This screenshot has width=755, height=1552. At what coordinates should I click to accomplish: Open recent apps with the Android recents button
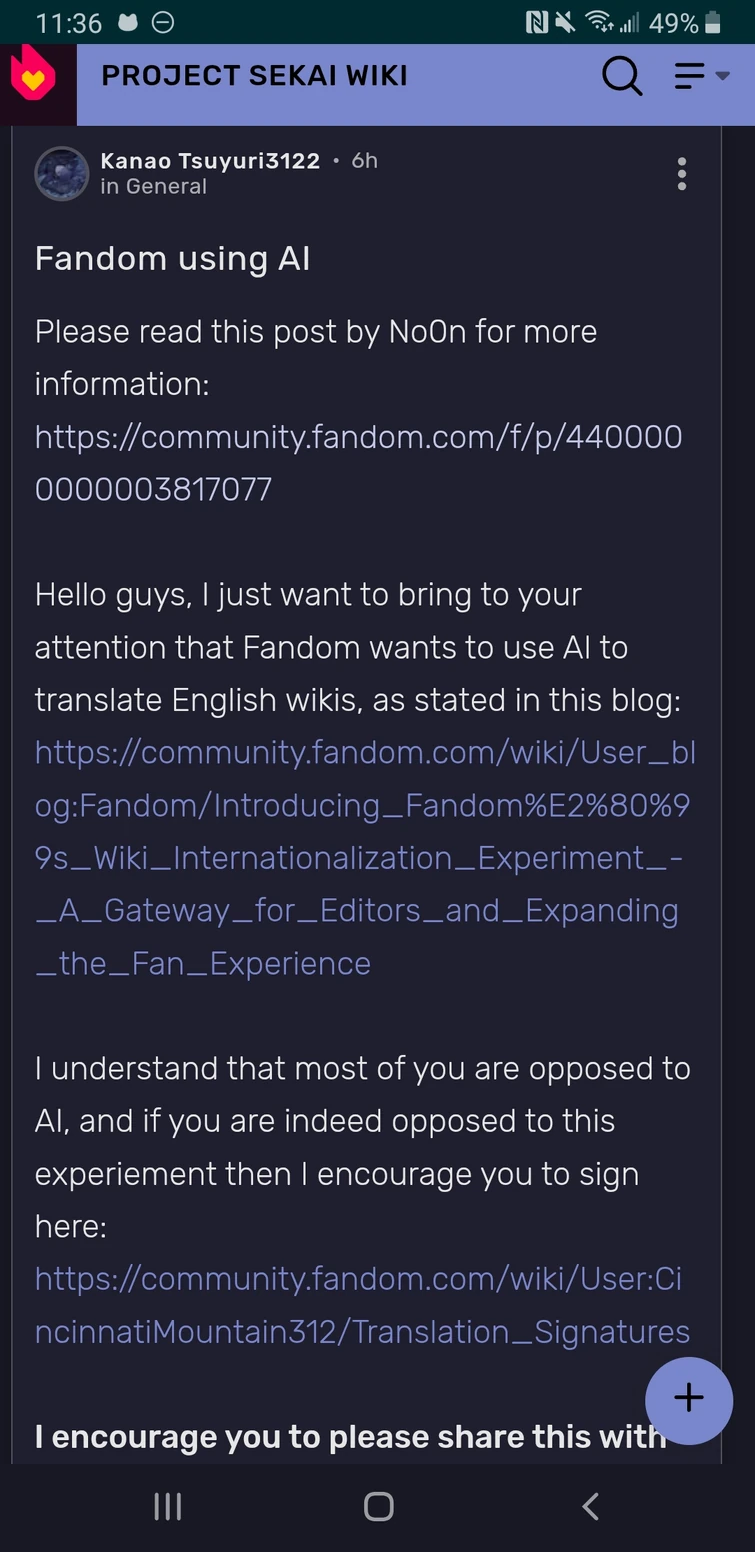point(167,1506)
